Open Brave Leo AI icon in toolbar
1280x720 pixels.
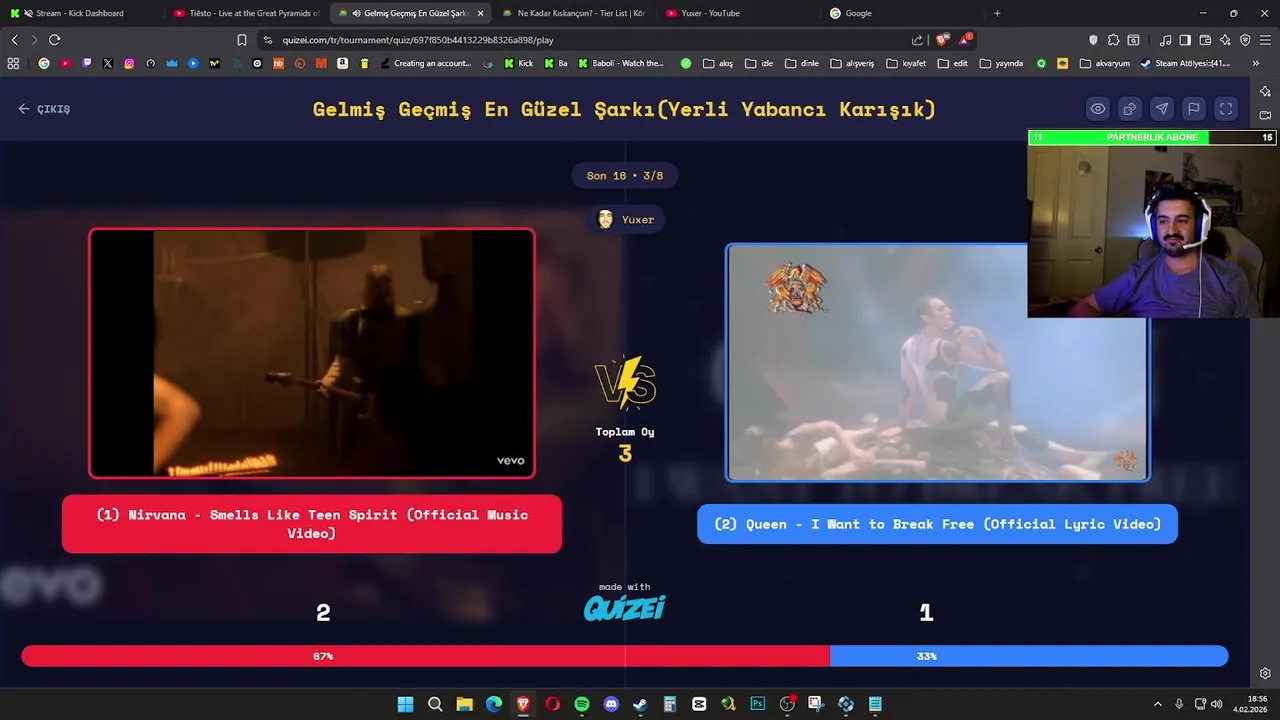click(1225, 40)
